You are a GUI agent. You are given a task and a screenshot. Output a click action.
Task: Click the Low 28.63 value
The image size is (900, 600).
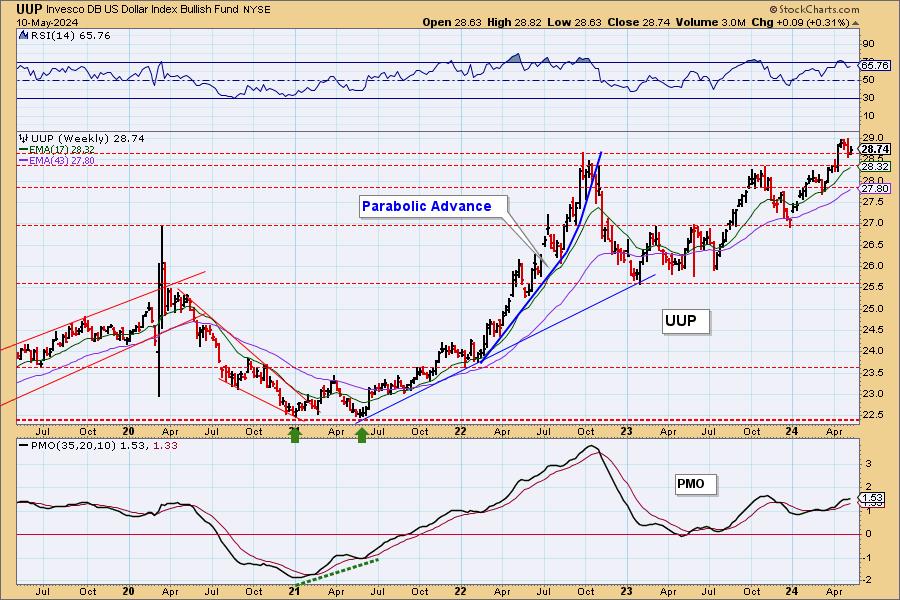click(574, 22)
